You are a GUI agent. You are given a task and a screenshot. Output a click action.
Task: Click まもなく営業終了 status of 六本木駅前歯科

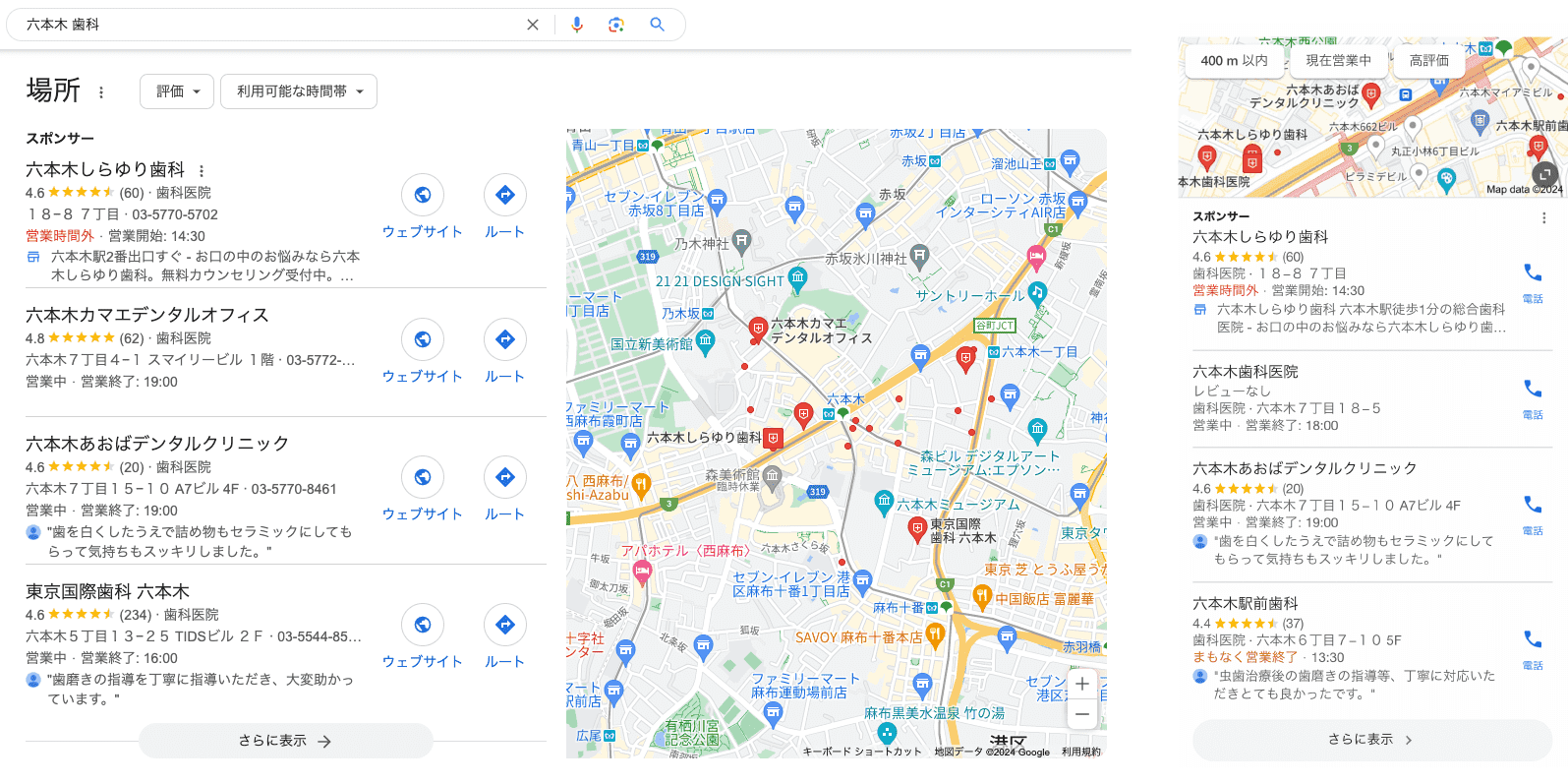(x=1246, y=657)
